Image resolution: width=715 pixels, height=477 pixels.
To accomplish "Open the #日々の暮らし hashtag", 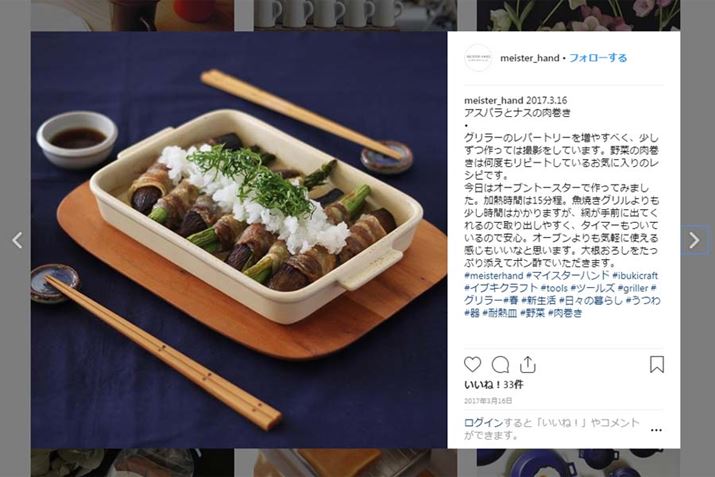I will [x=591, y=301].
